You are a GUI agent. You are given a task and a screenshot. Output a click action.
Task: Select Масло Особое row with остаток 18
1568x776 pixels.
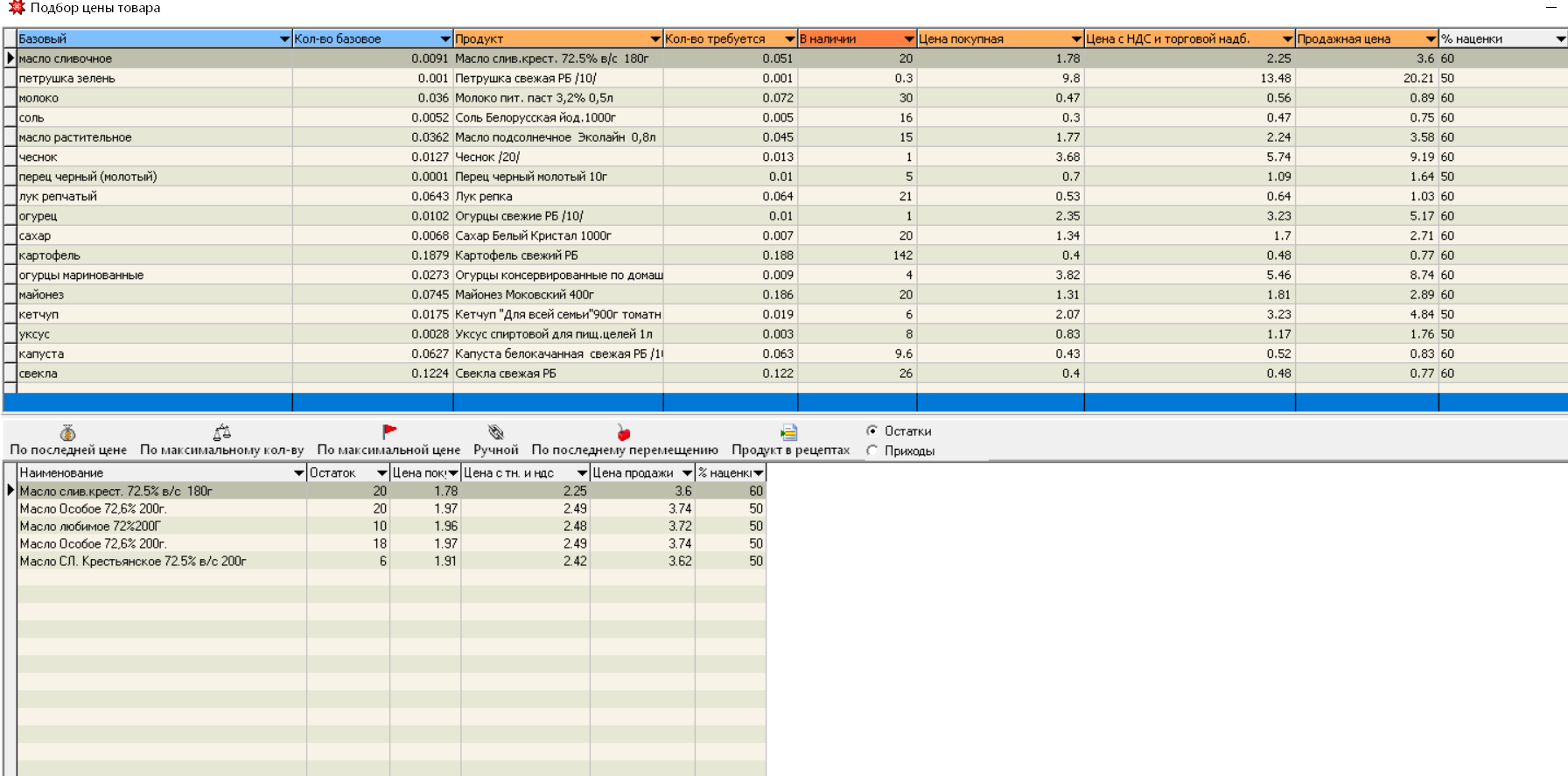pos(391,543)
